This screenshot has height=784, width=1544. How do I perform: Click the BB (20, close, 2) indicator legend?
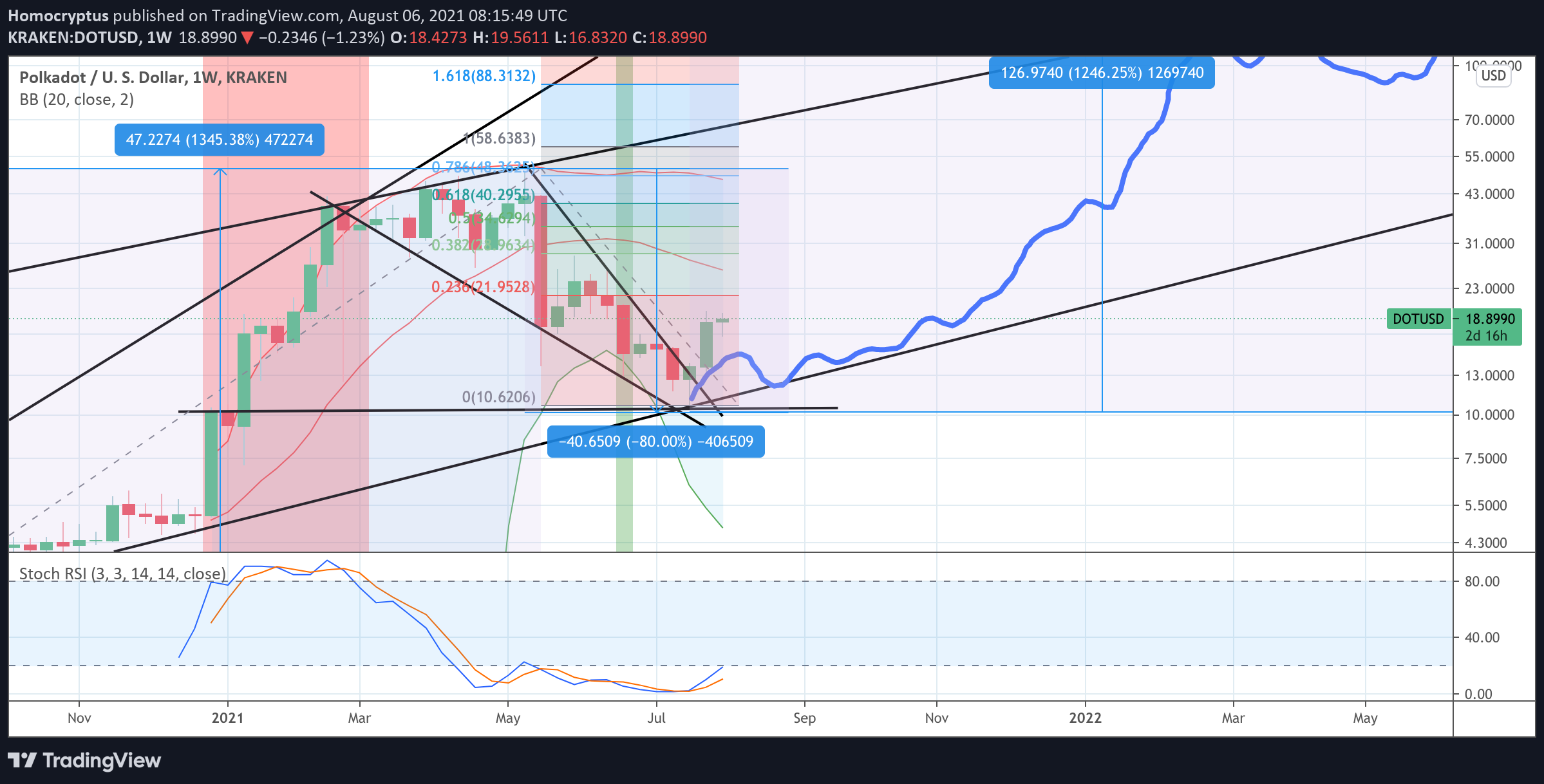(x=77, y=100)
